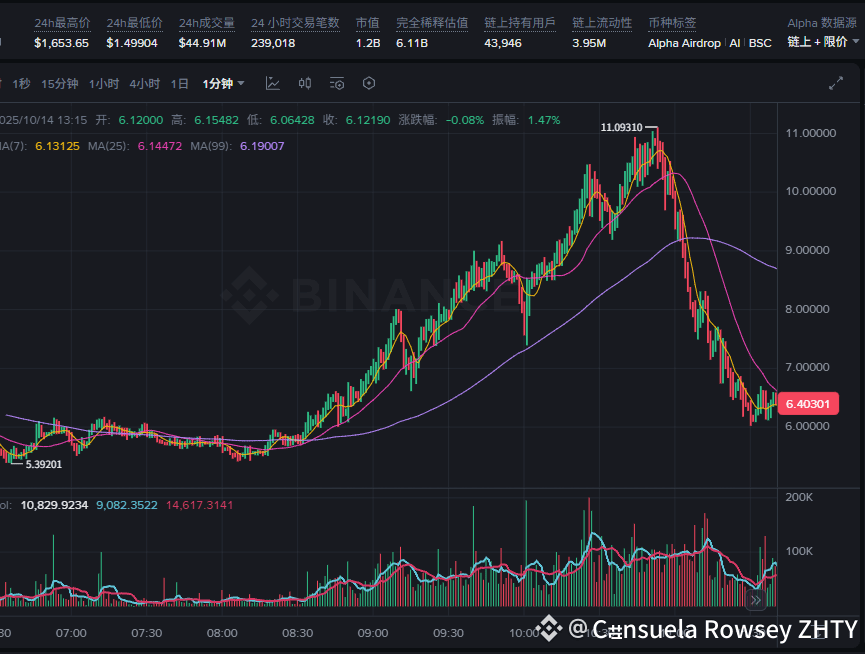Click the volume value 10,829.9234
This screenshot has height=654, width=865.
pos(54,505)
